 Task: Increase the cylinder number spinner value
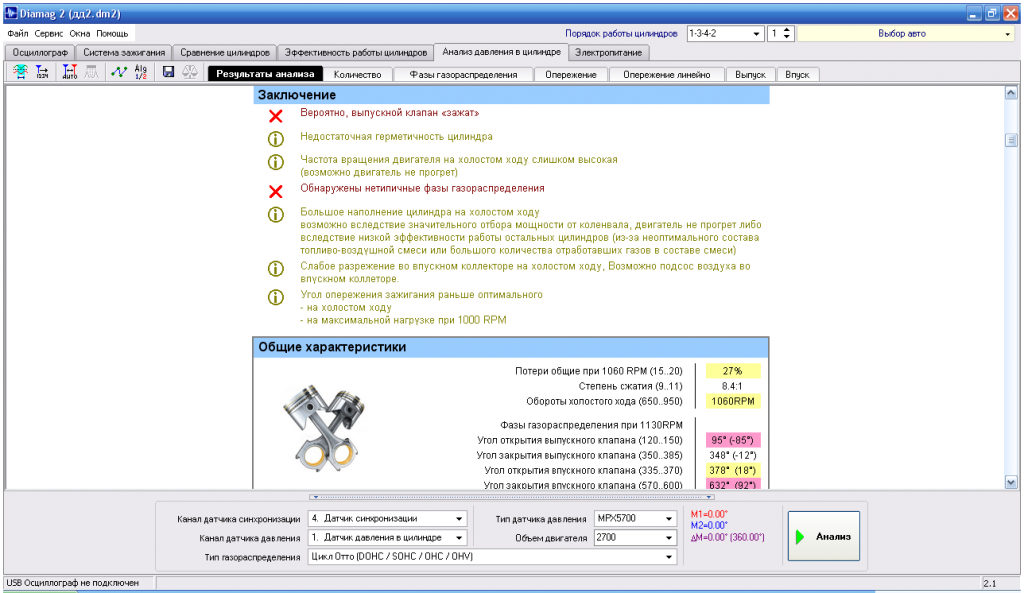pyautogui.click(x=786, y=30)
